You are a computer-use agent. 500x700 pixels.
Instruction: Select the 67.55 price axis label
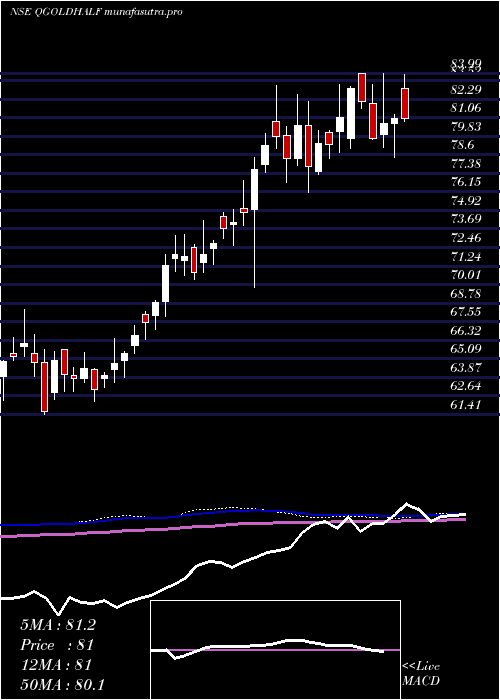(x=466, y=312)
